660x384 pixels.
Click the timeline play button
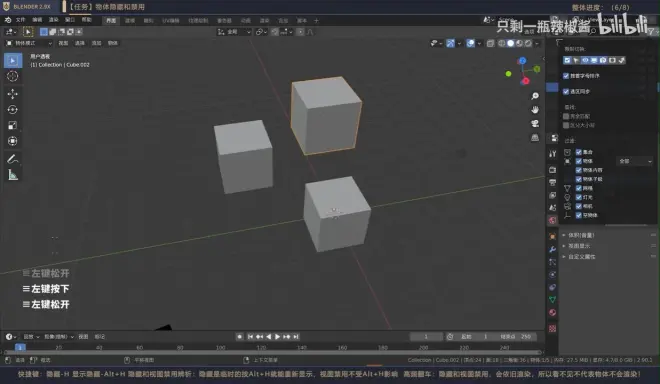pos(277,337)
